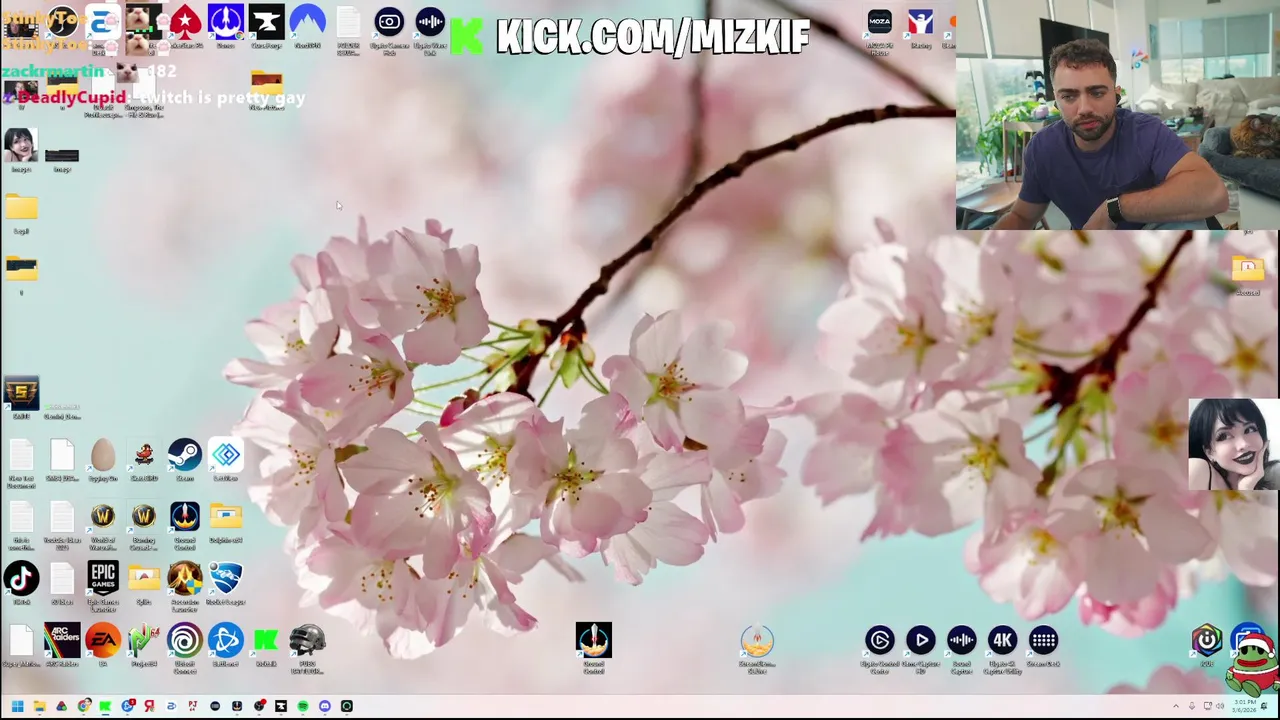Screen dimensions: 1280x720
Task: Open the blue rocket Chrome-app shortcut
Action: coord(226,22)
